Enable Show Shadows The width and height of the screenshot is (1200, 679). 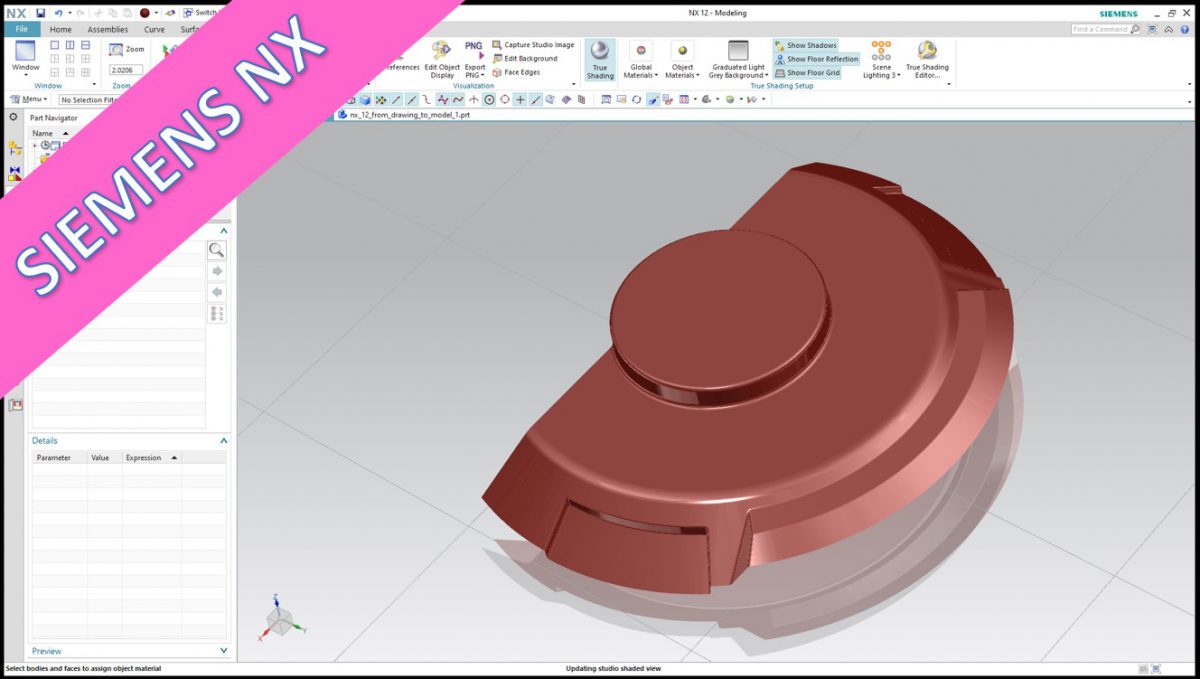click(807, 45)
